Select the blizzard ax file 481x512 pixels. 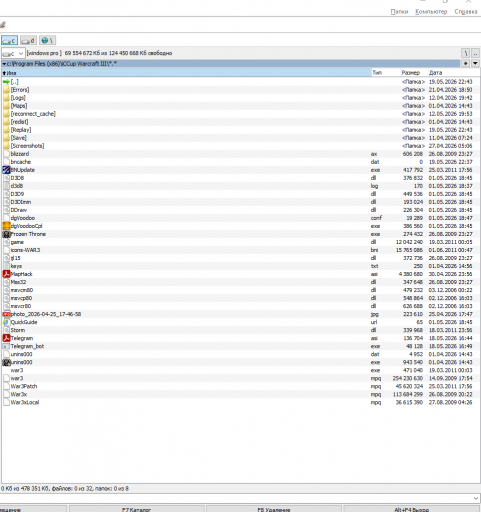240,154
